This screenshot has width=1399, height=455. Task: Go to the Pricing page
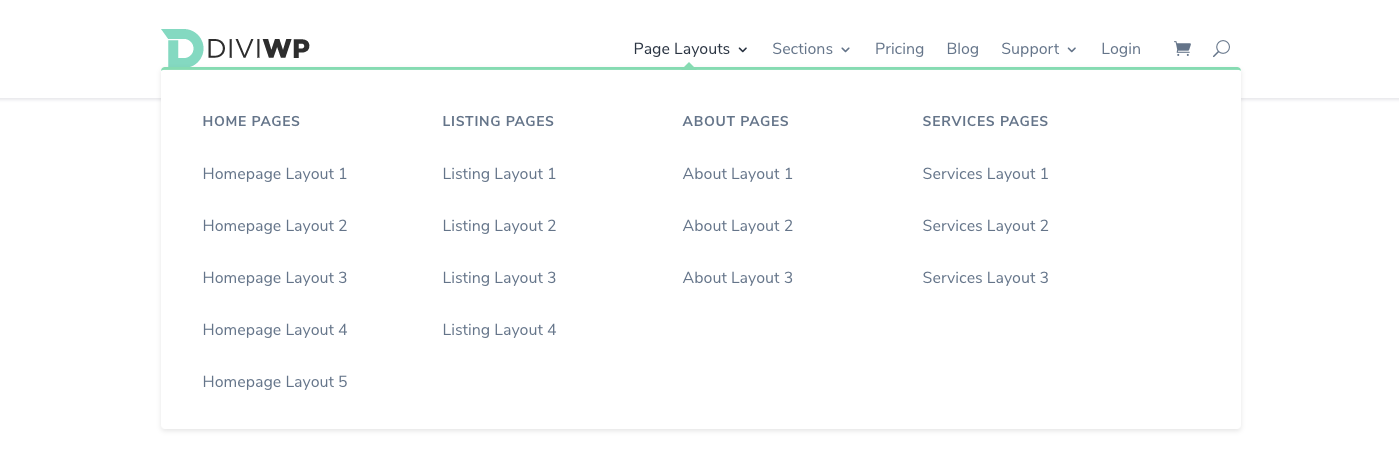point(899,49)
